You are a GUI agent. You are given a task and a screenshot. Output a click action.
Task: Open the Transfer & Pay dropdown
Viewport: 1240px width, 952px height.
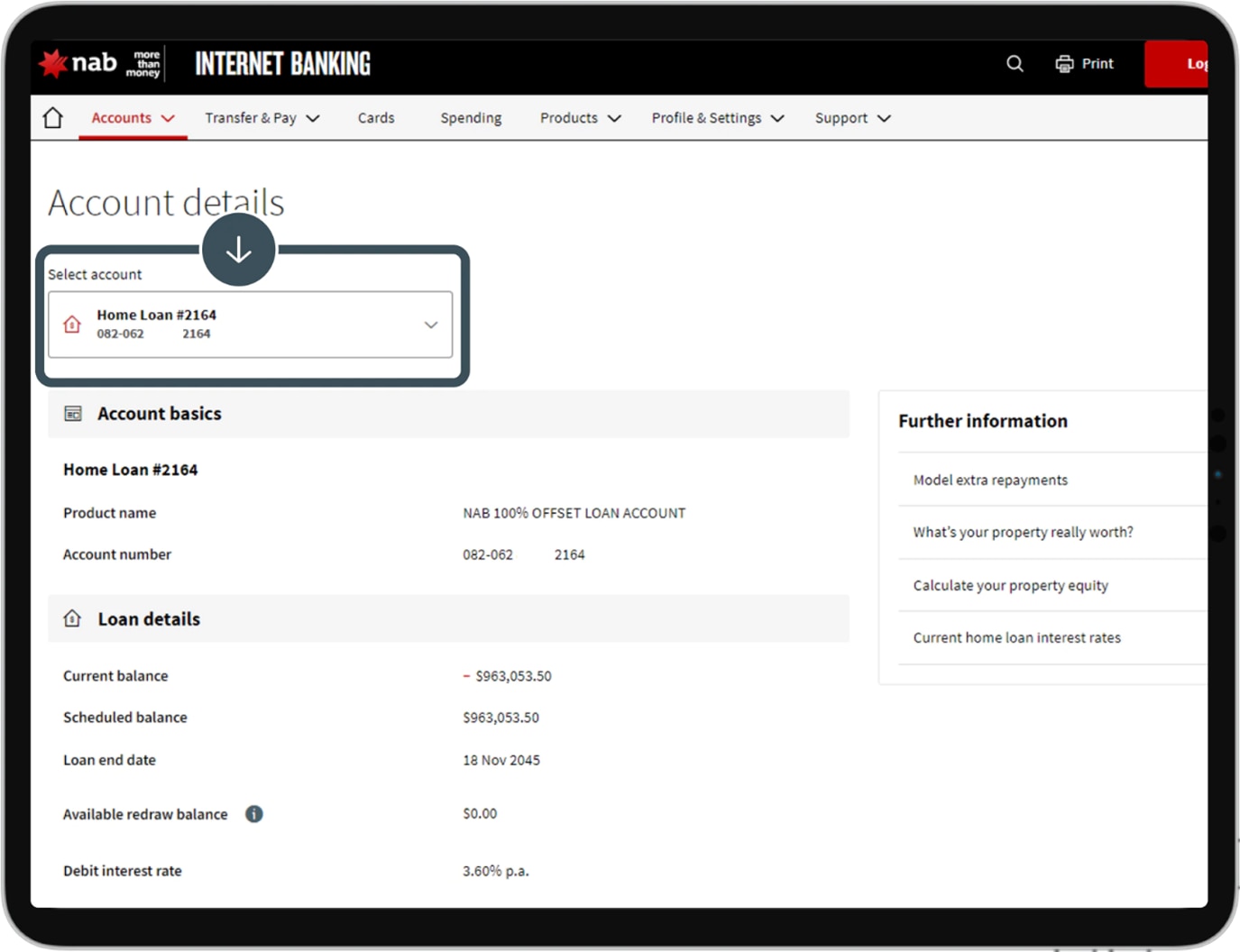pyautogui.click(x=262, y=118)
